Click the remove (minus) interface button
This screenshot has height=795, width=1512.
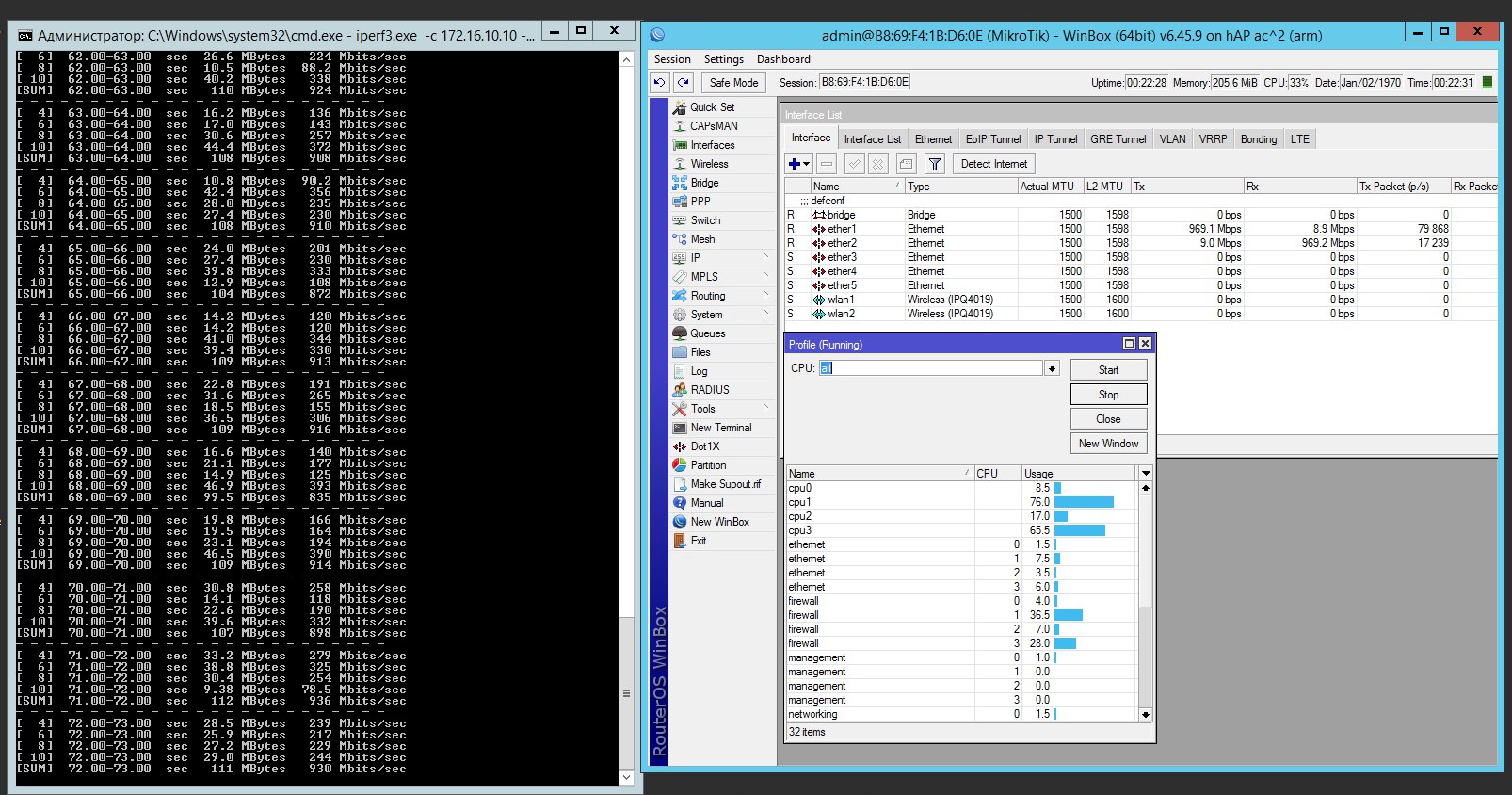pos(826,164)
